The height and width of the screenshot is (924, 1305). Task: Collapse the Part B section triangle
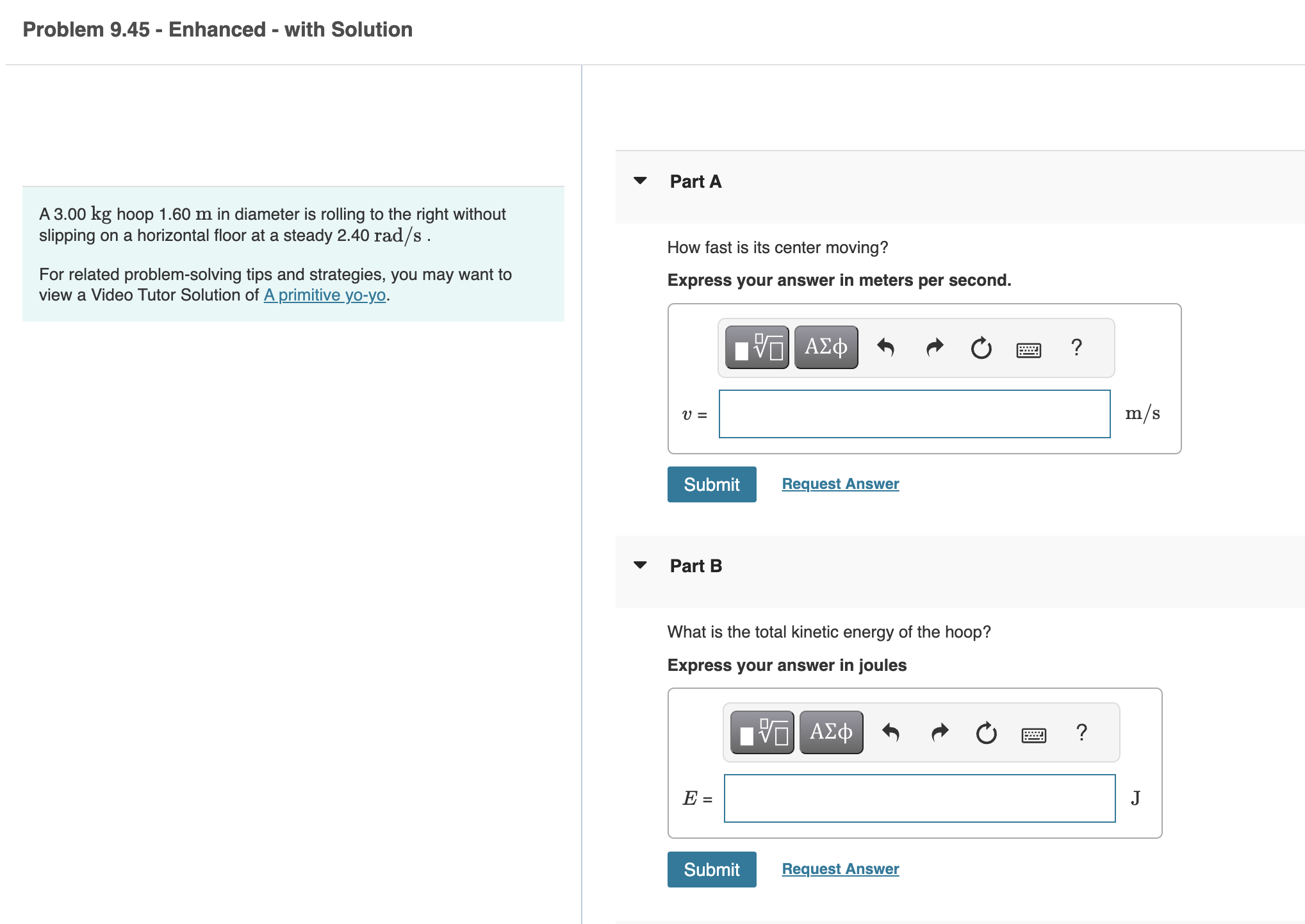[x=639, y=565]
